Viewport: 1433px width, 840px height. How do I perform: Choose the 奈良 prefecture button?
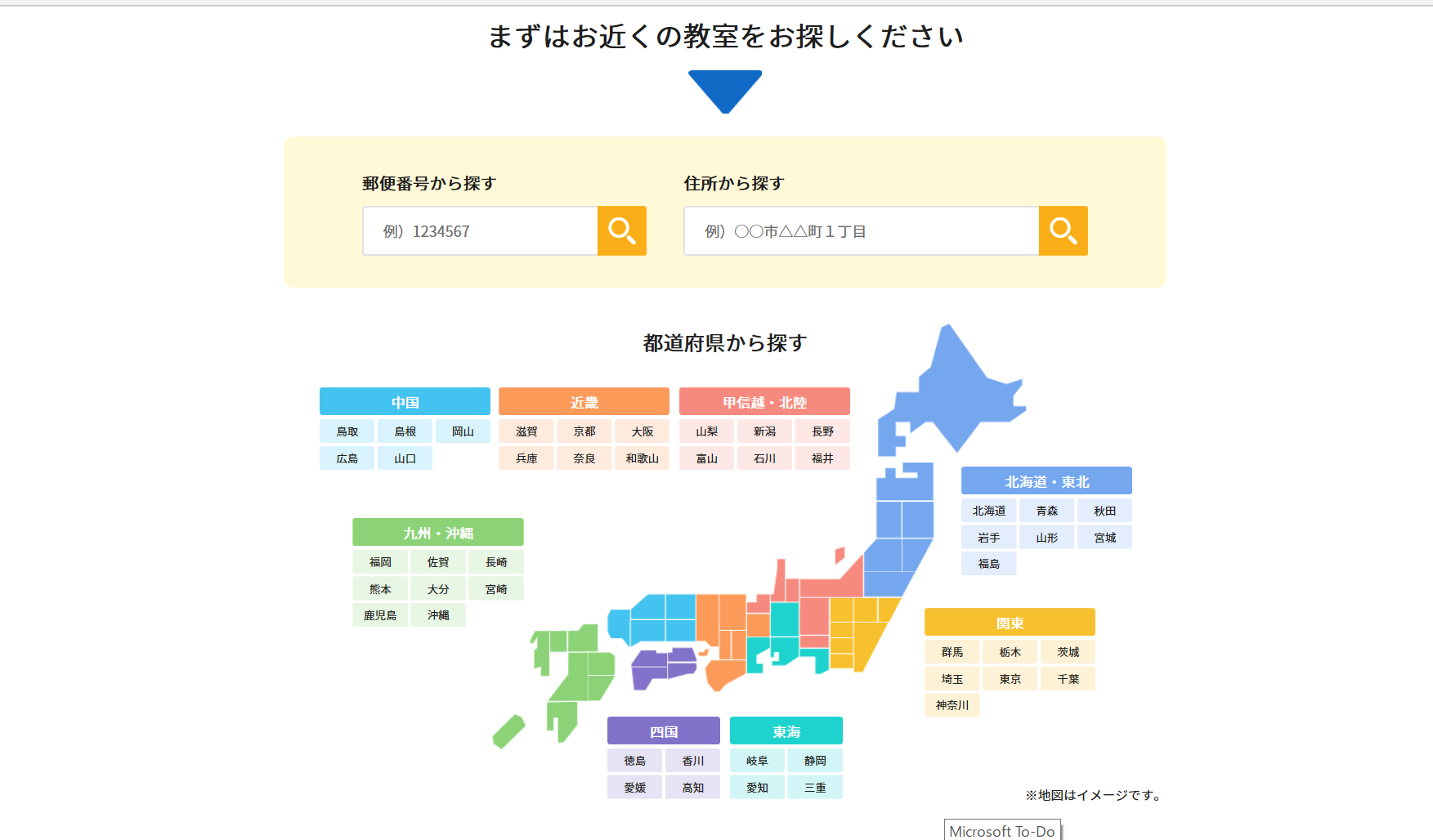coord(584,458)
